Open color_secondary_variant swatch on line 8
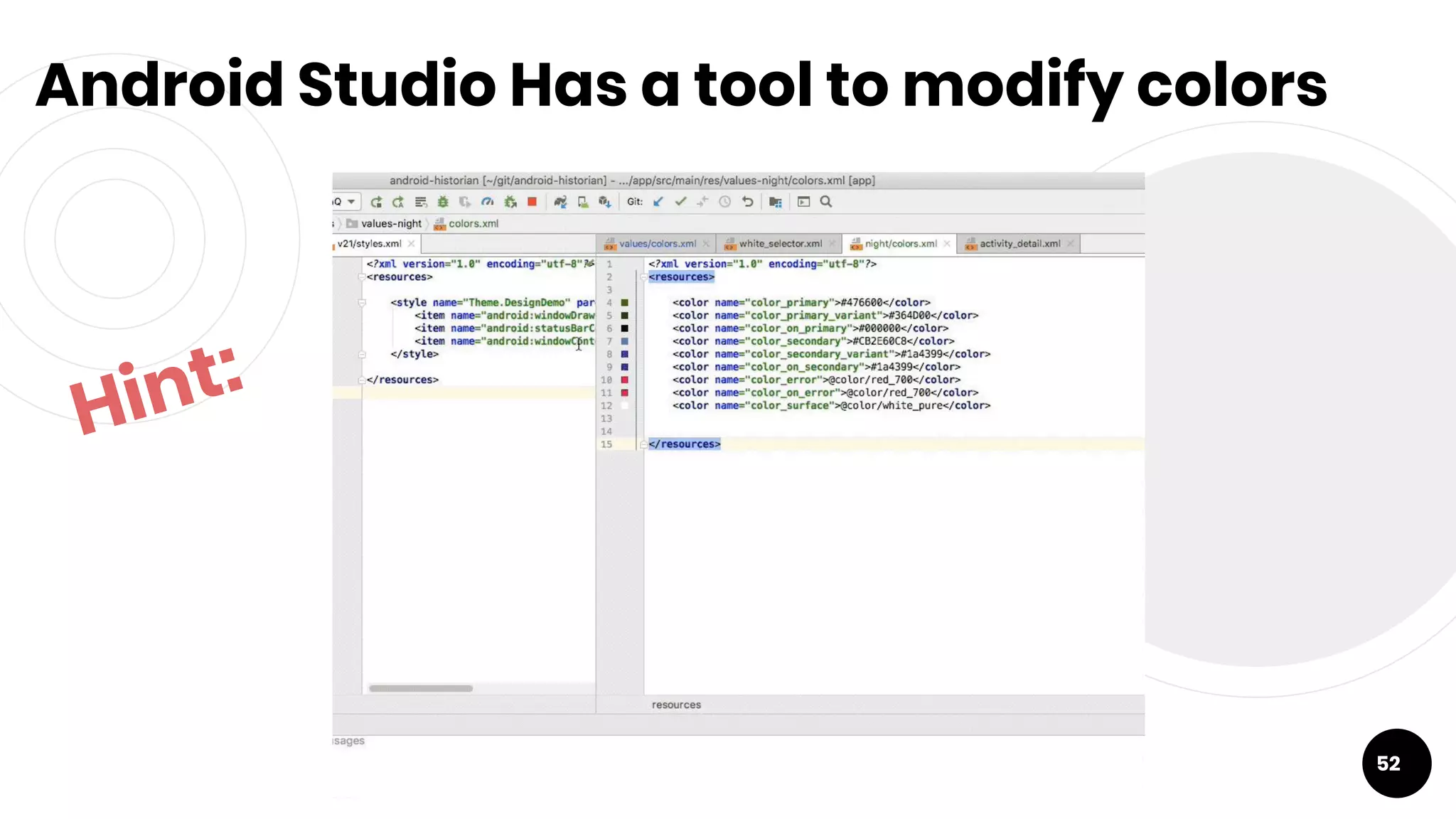Screen dimensions: 1456x819 pyautogui.click(x=625, y=354)
